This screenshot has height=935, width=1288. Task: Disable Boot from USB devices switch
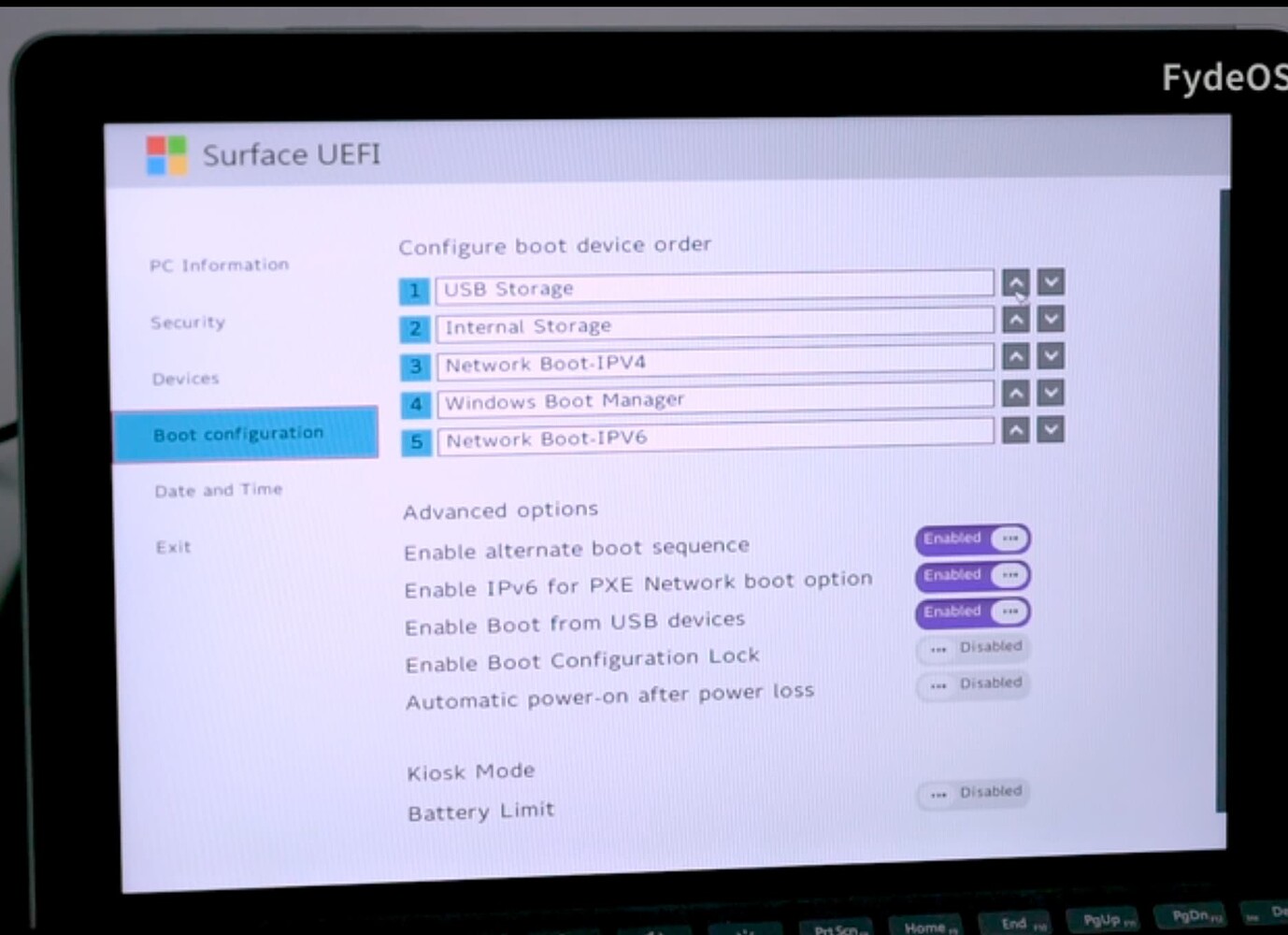tap(973, 611)
